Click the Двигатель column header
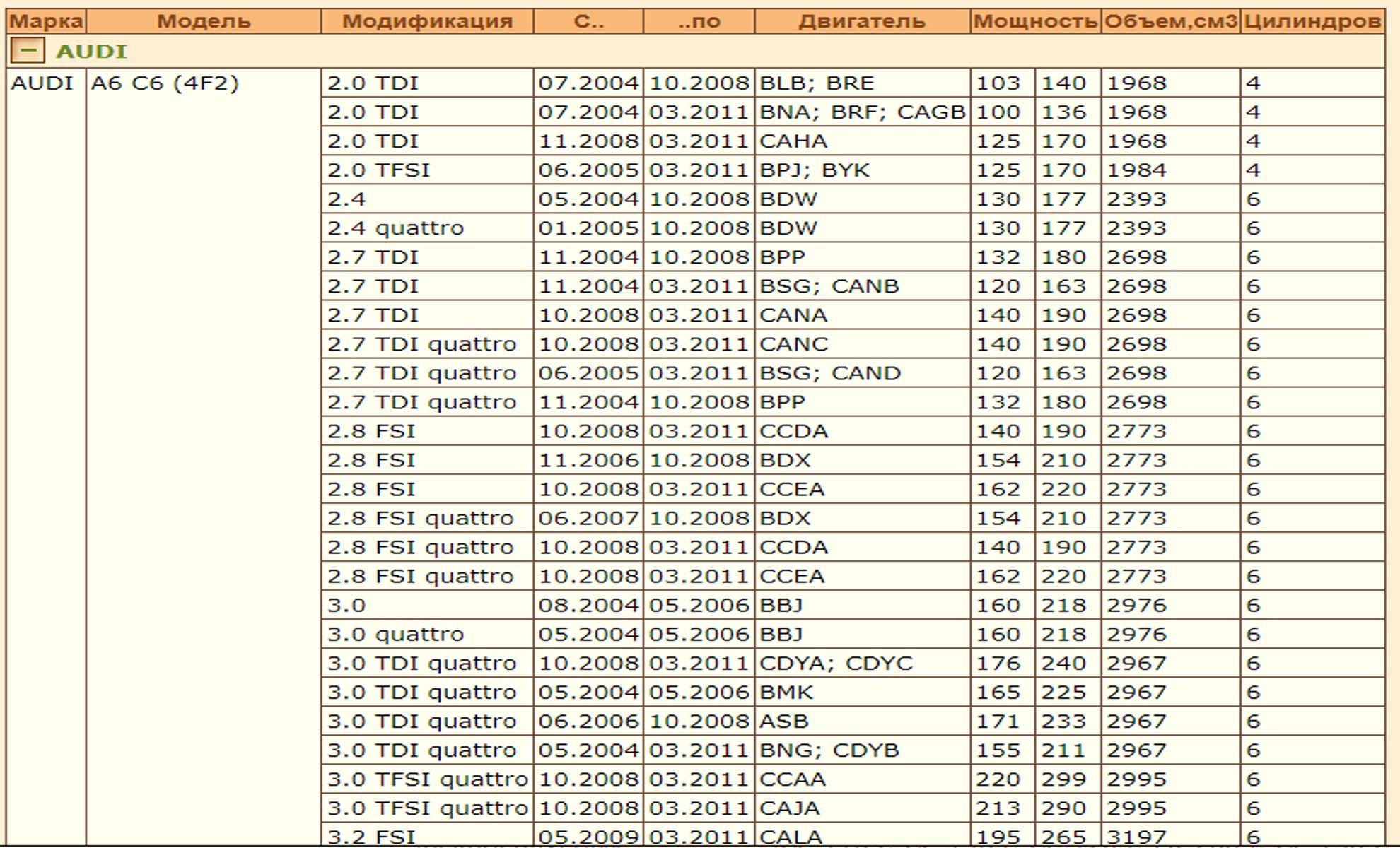Image resolution: width=1400 pixels, height=848 pixels. tap(862, 21)
